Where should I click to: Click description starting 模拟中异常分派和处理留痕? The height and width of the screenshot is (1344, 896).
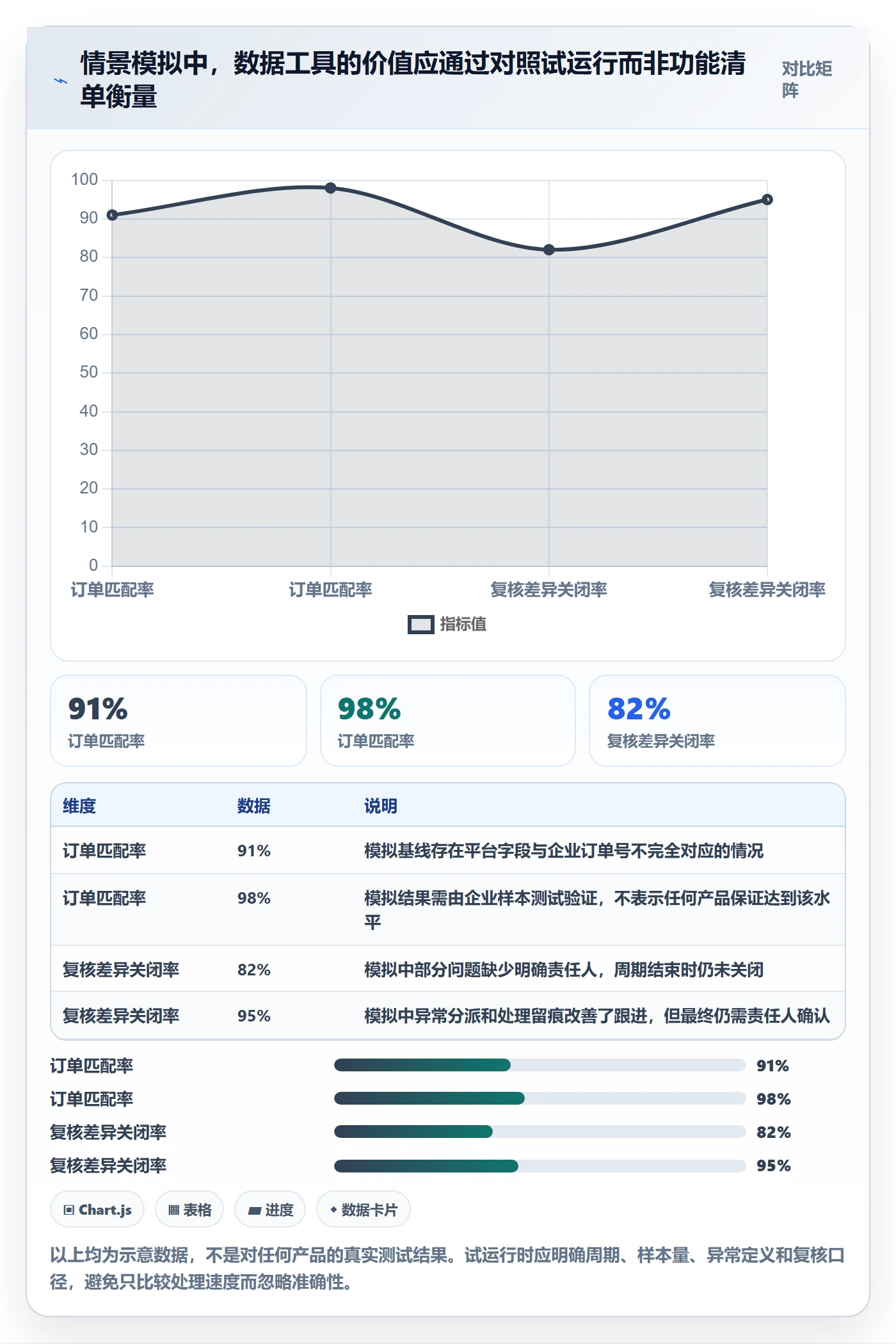[x=597, y=1016]
